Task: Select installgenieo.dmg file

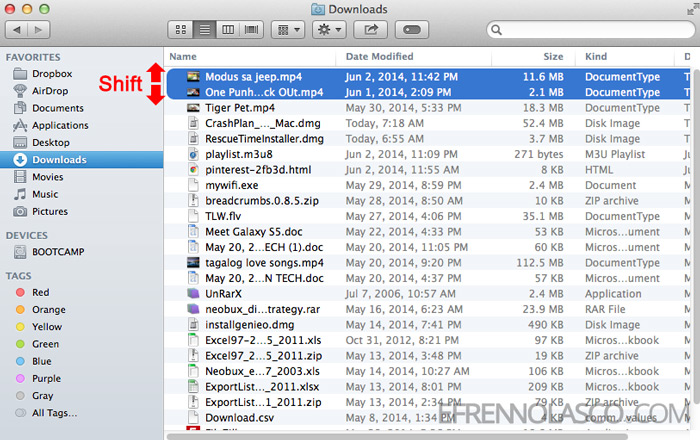Action: (x=250, y=325)
